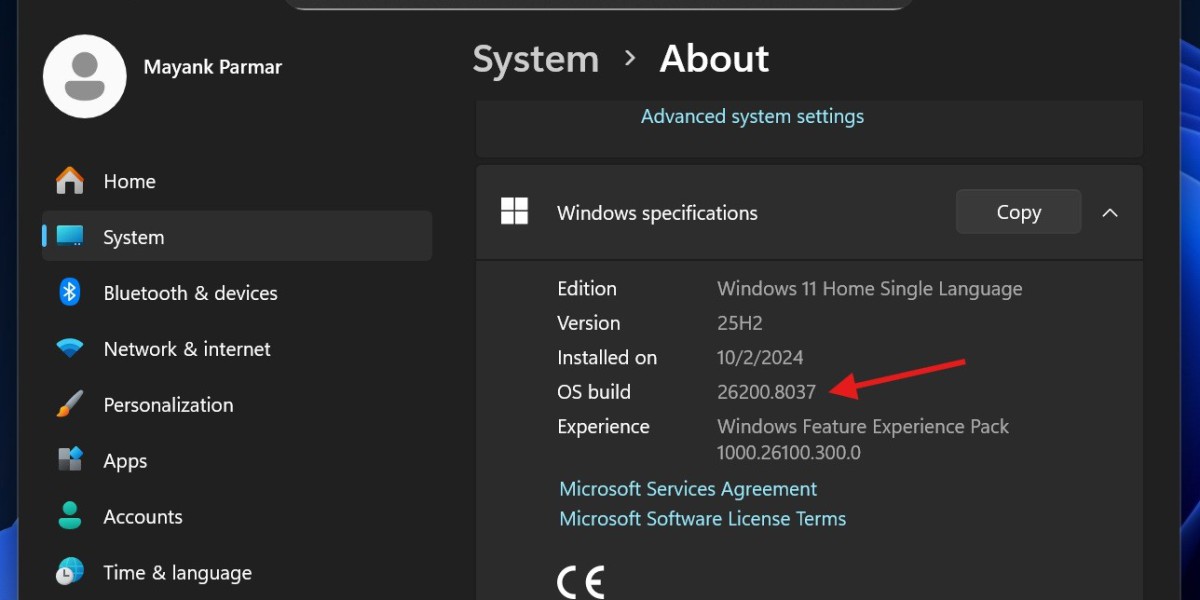This screenshot has height=600, width=1200.
Task: Click the Version value 25H2
Action: coord(740,323)
